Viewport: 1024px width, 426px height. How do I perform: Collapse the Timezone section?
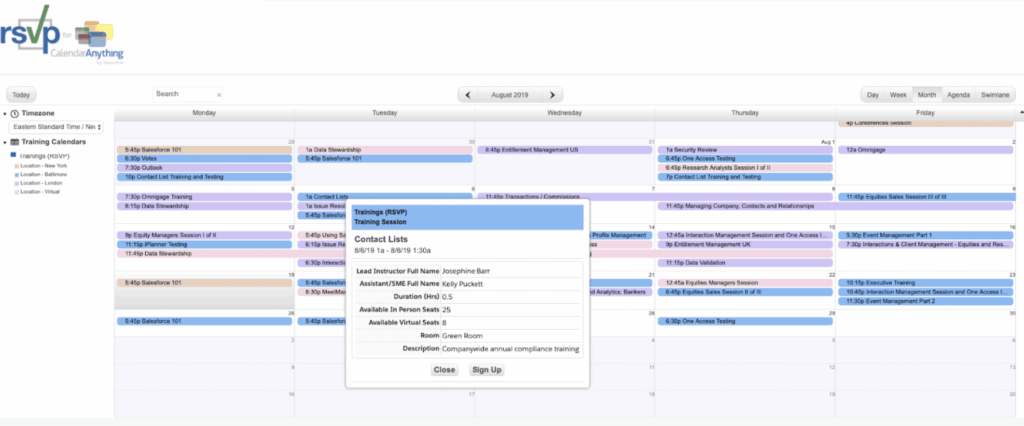point(5,114)
